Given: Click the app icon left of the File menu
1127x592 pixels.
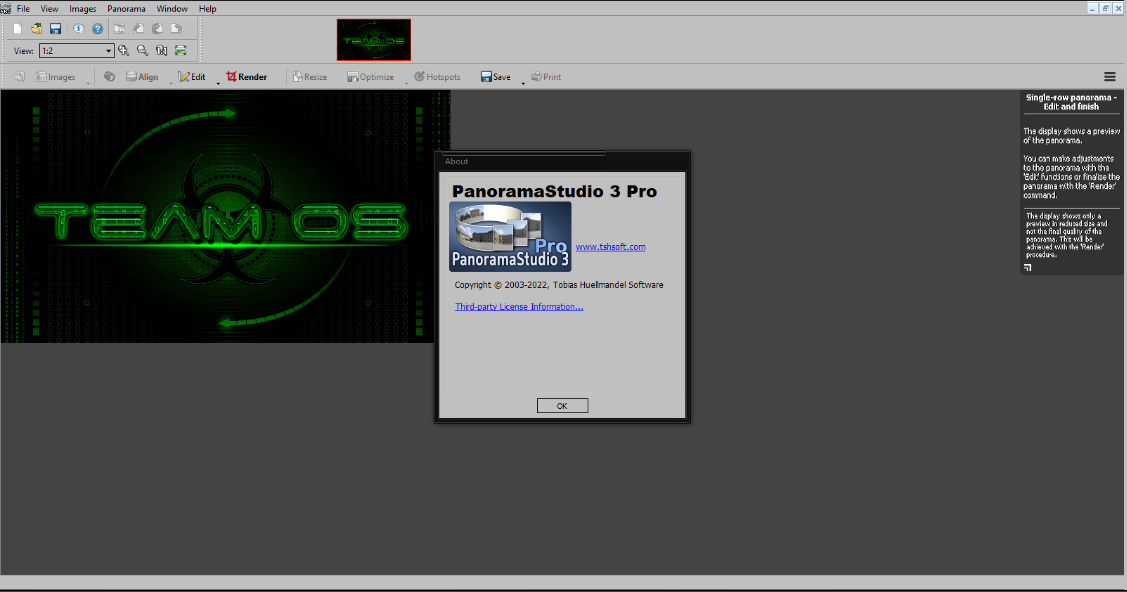Looking at the screenshot, I should [6, 9].
